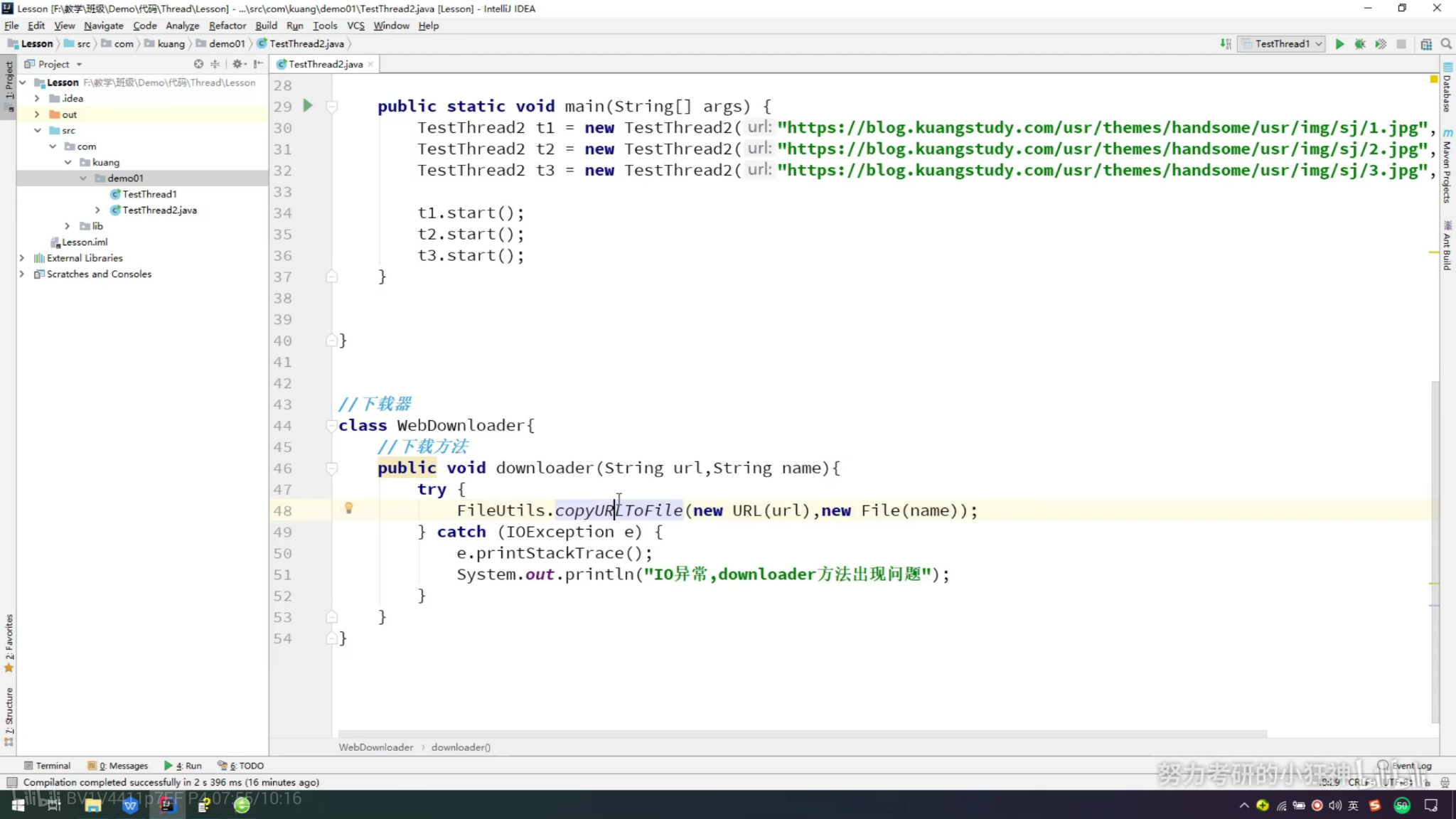Collapse the Lesson project root
This screenshot has width=1456, height=819.
[22, 82]
